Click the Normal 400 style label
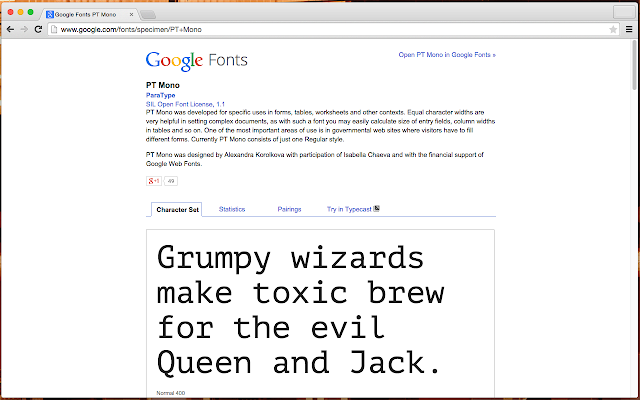This screenshot has height=400, width=640. click(x=171, y=393)
